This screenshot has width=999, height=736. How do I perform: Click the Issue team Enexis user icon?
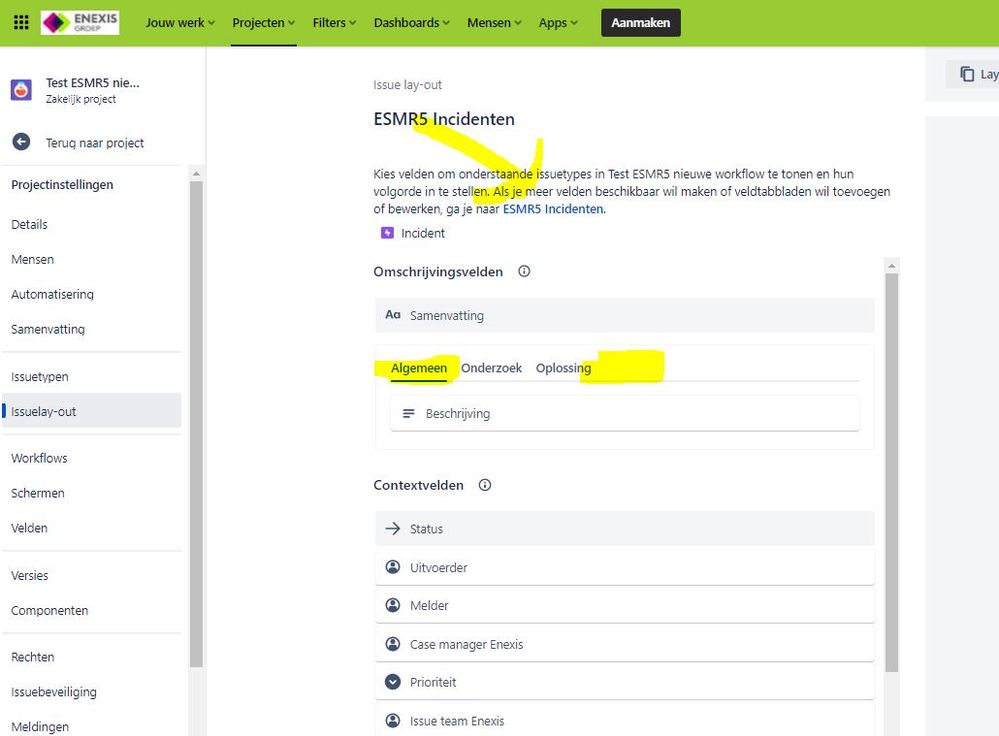393,721
